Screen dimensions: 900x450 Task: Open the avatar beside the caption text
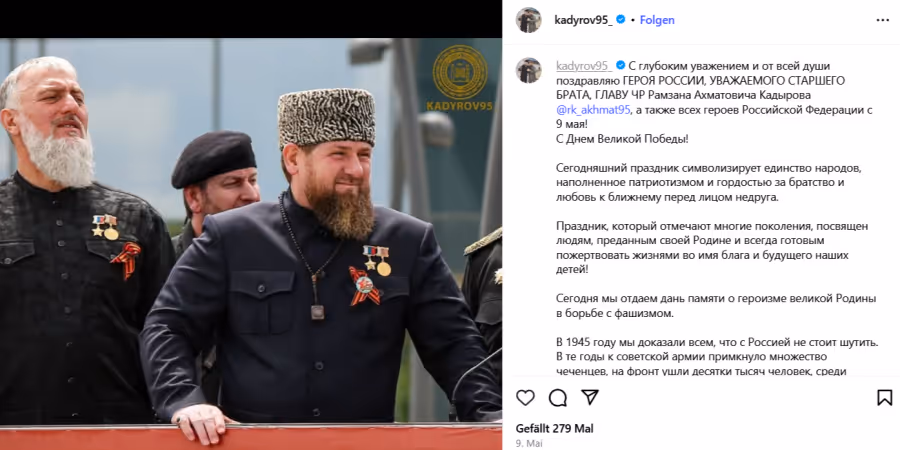(x=529, y=70)
